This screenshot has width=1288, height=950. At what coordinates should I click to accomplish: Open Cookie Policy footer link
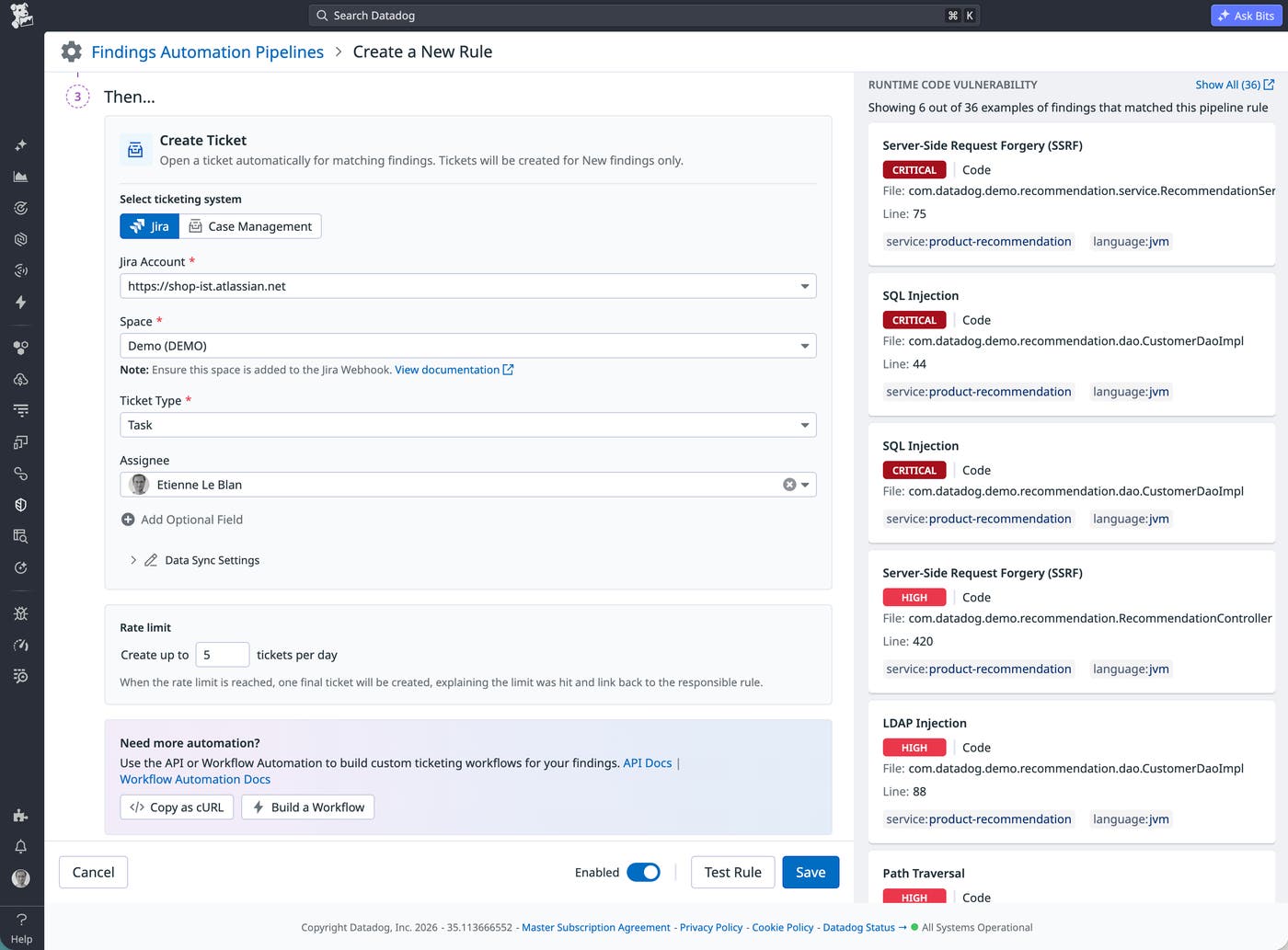pyautogui.click(x=783, y=927)
